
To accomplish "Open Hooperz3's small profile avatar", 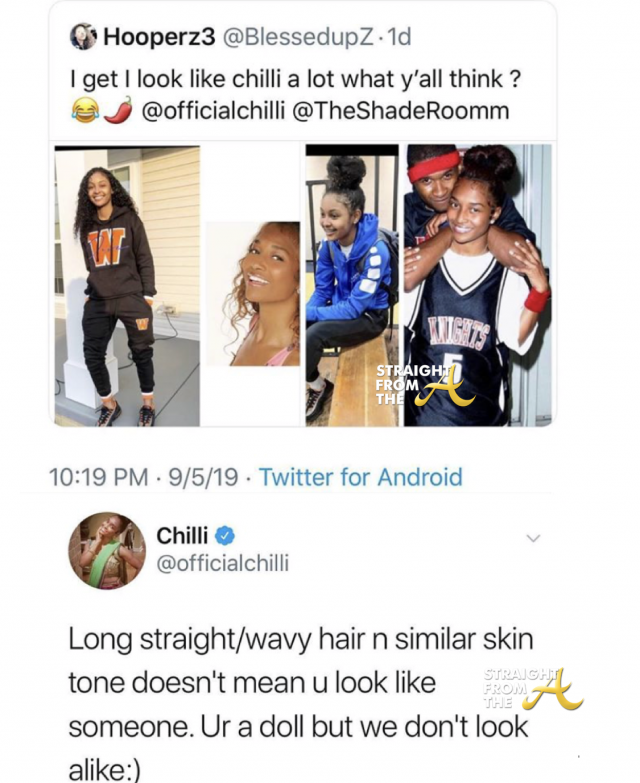I will point(83,36).
